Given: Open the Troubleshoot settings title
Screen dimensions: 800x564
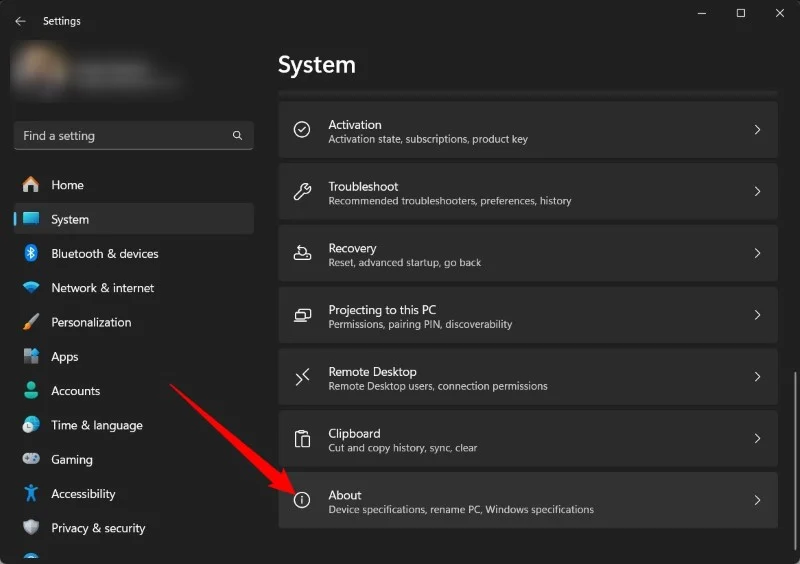Looking at the screenshot, I should coord(363,186).
